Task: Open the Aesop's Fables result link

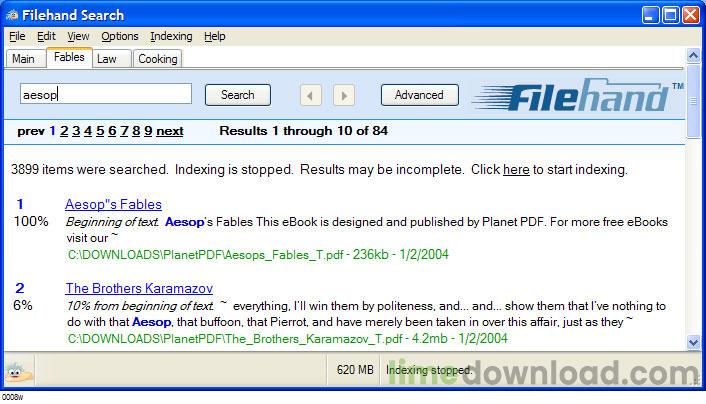Action: click(x=113, y=204)
